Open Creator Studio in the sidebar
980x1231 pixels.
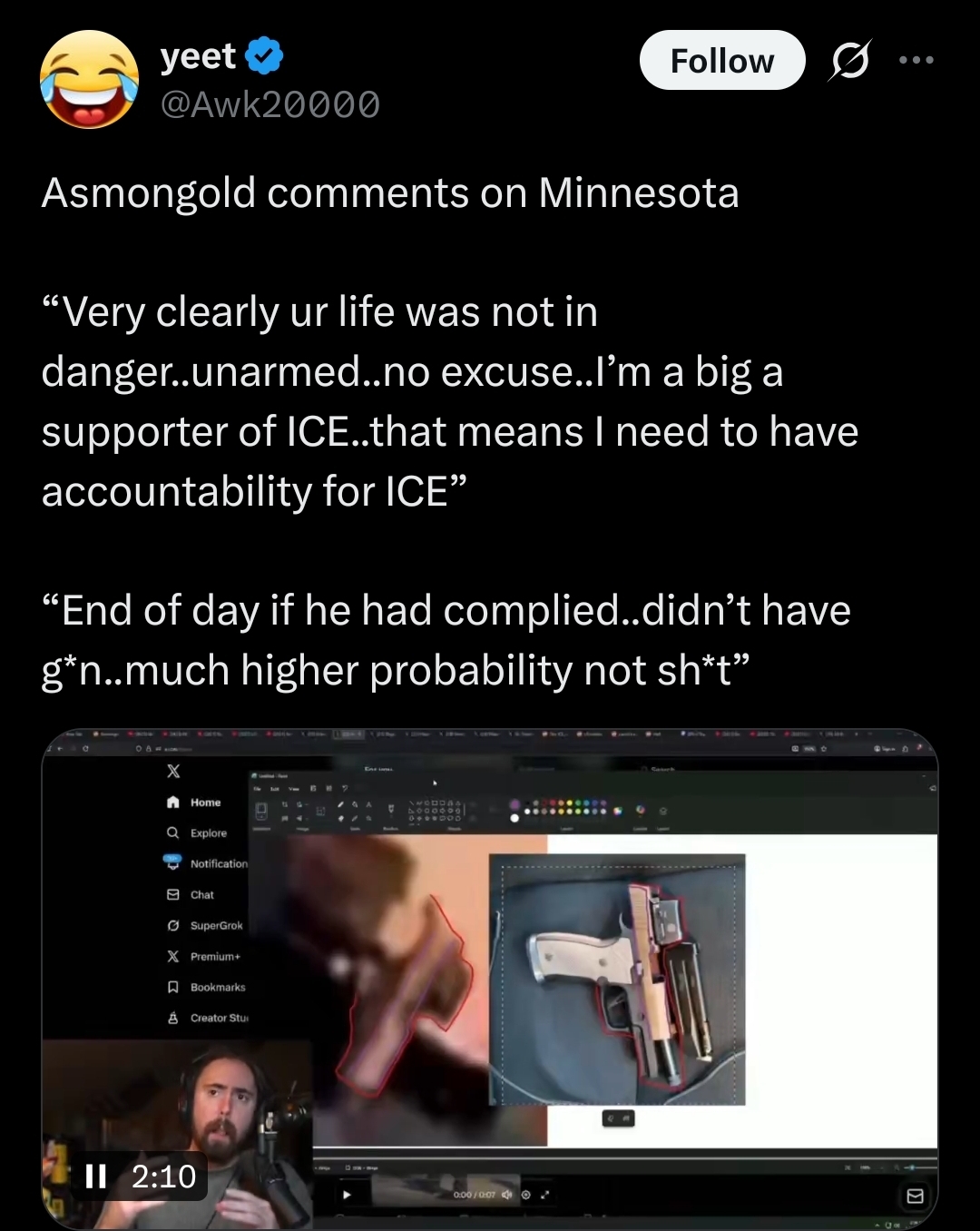(208, 1019)
